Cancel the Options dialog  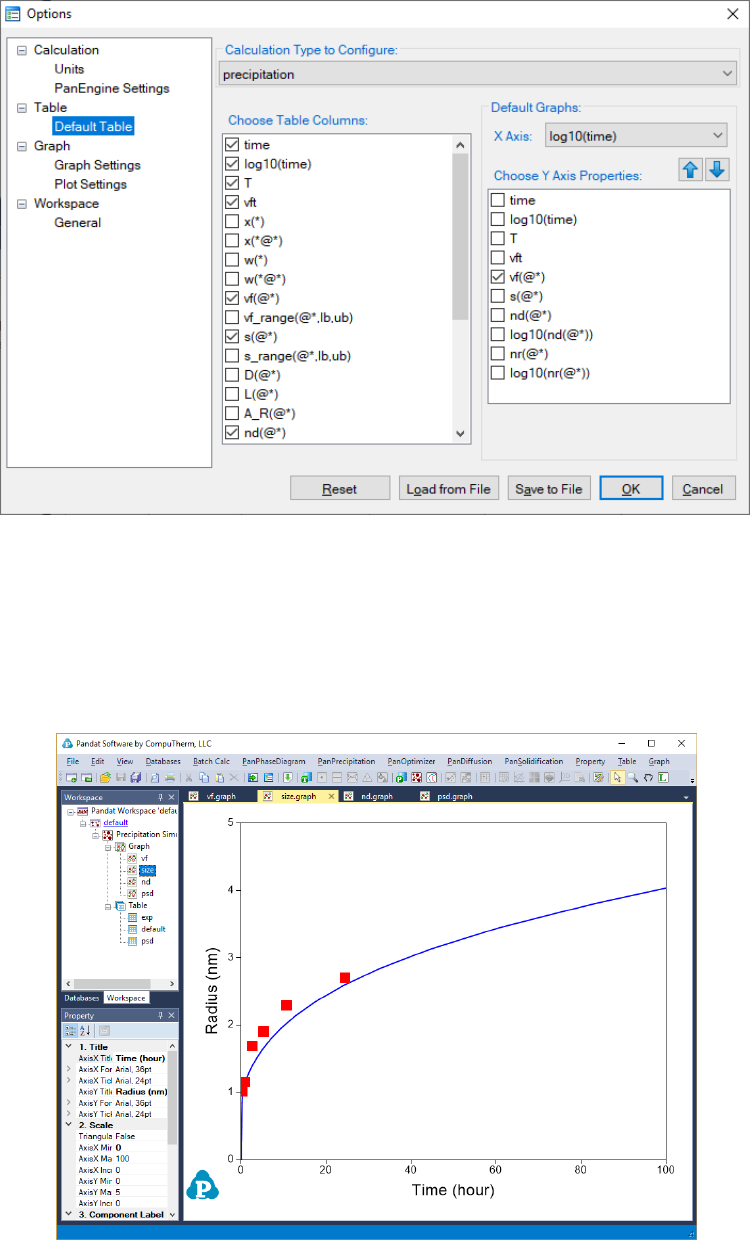pyautogui.click(x=704, y=489)
